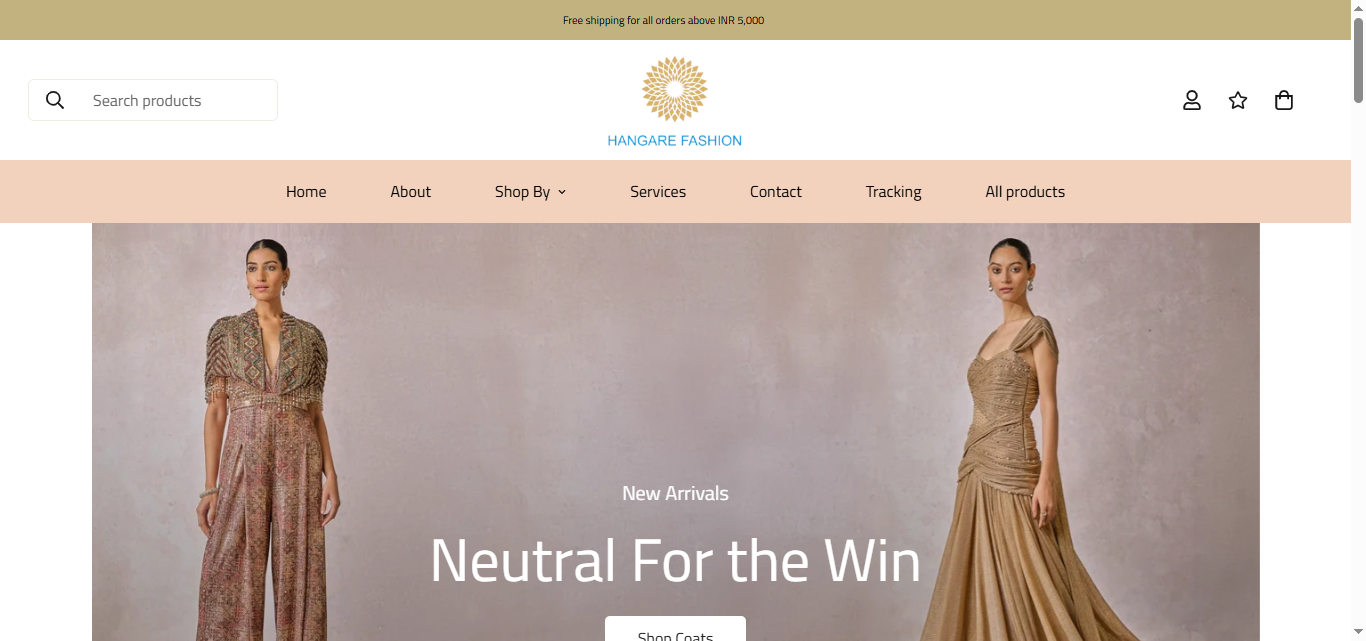Open the About page
The width and height of the screenshot is (1366, 641).
pos(410,192)
